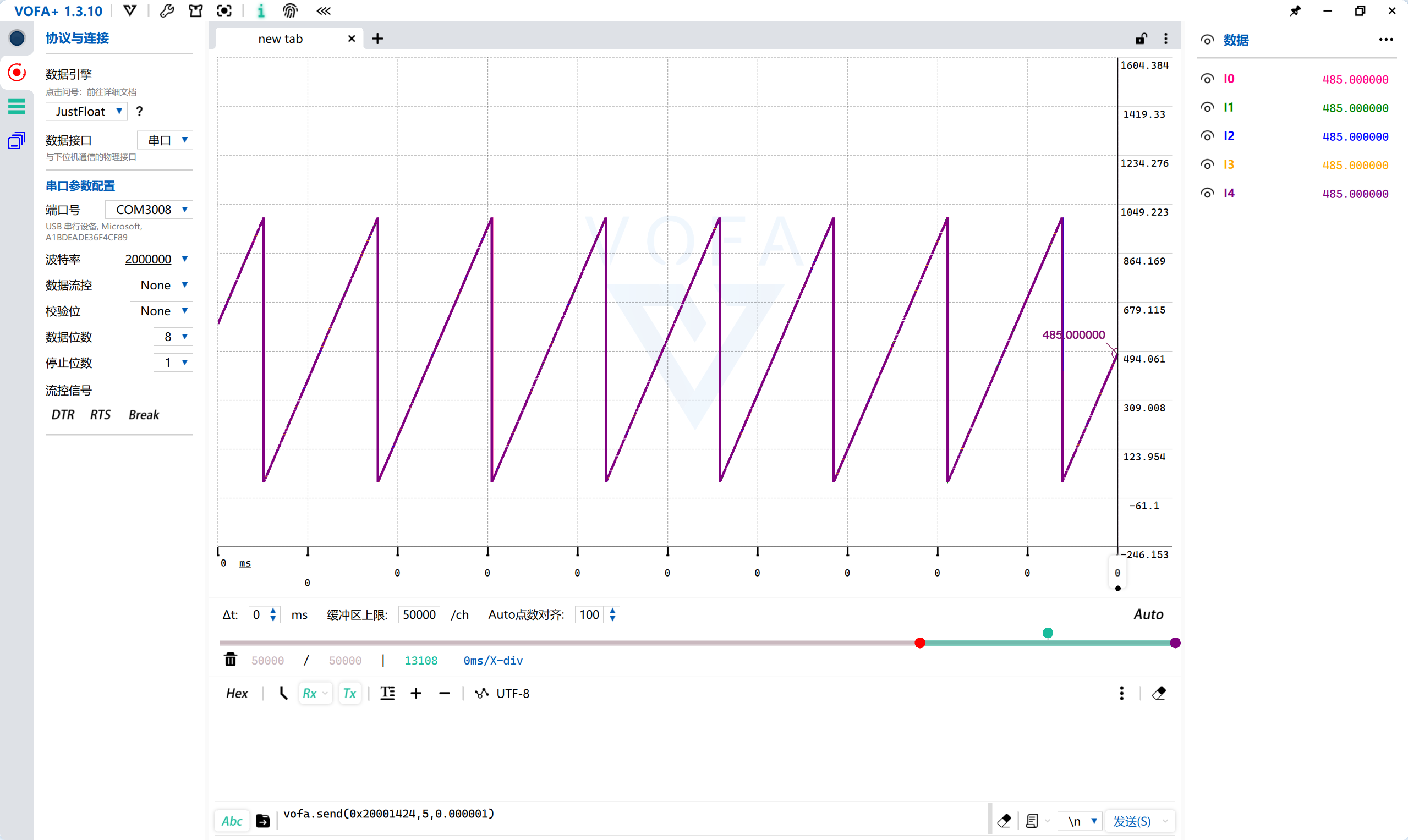Image resolution: width=1408 pixels, height=840 pixels.
Task: Add a new tab with plus button
Action: point(377,39)
